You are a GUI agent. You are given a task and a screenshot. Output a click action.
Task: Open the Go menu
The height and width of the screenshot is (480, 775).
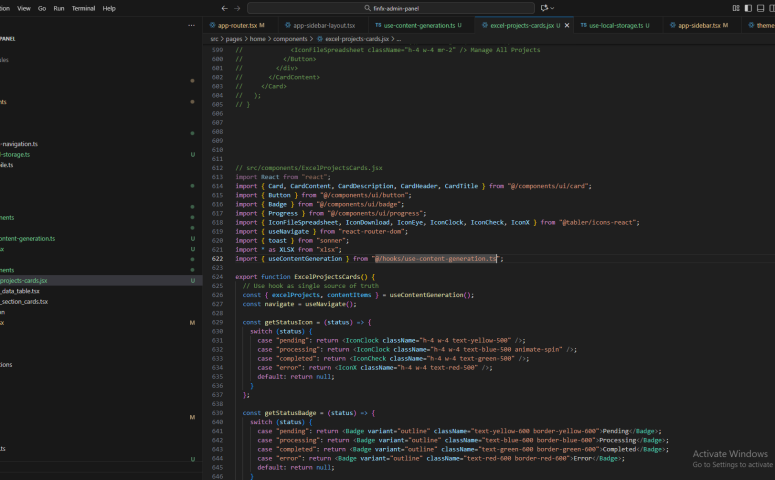click(x=41, y=8)
